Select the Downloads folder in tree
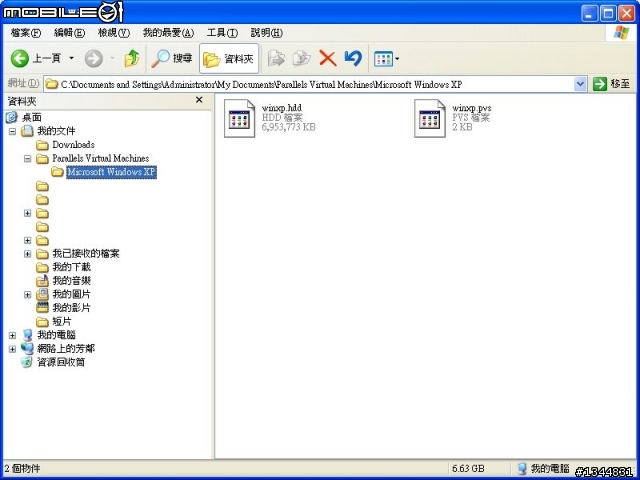The height and width of the screenshot is (480, 640). click(x=73, y=144)
